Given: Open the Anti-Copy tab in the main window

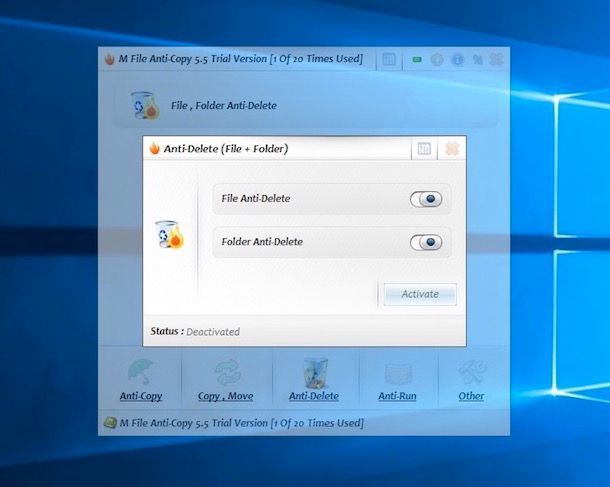Looking at the screenshot, I should coord(140,380).
